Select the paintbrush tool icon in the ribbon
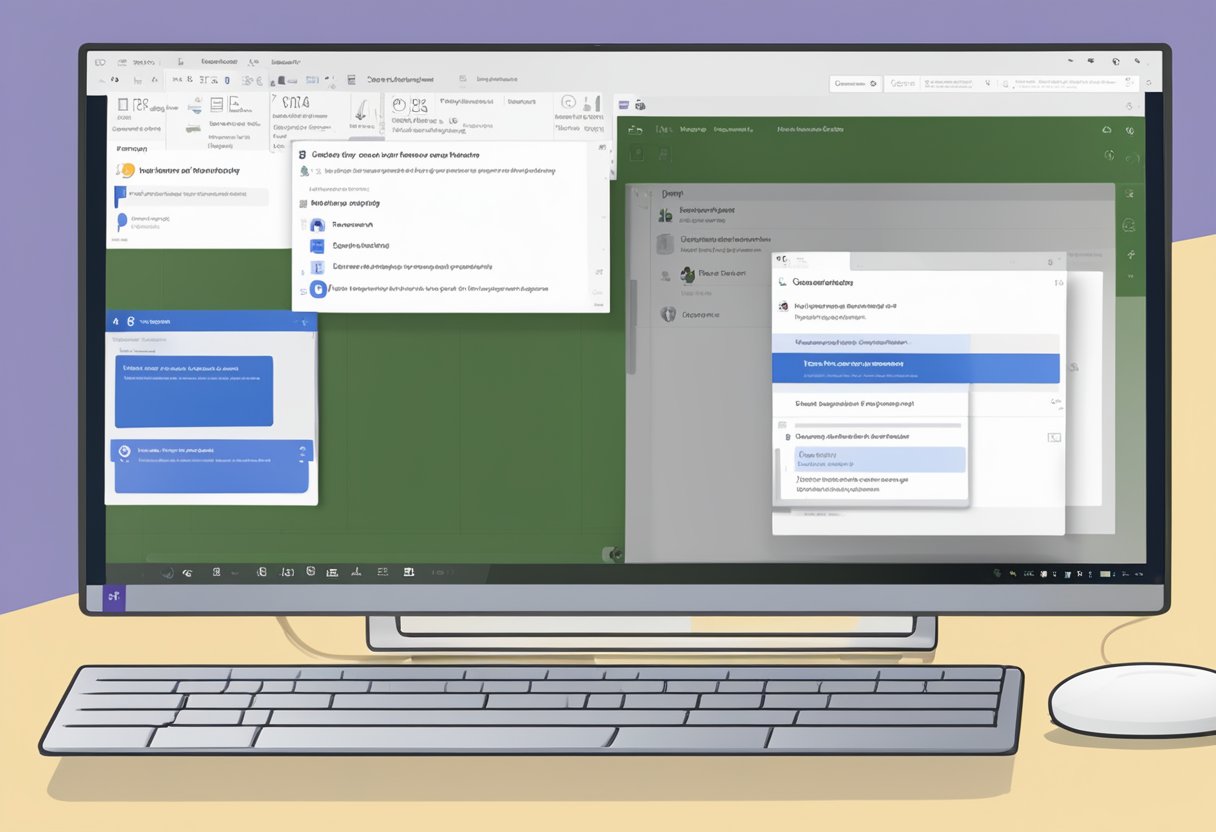This screenshot has width=1216, height=832. tap(359, 112)
